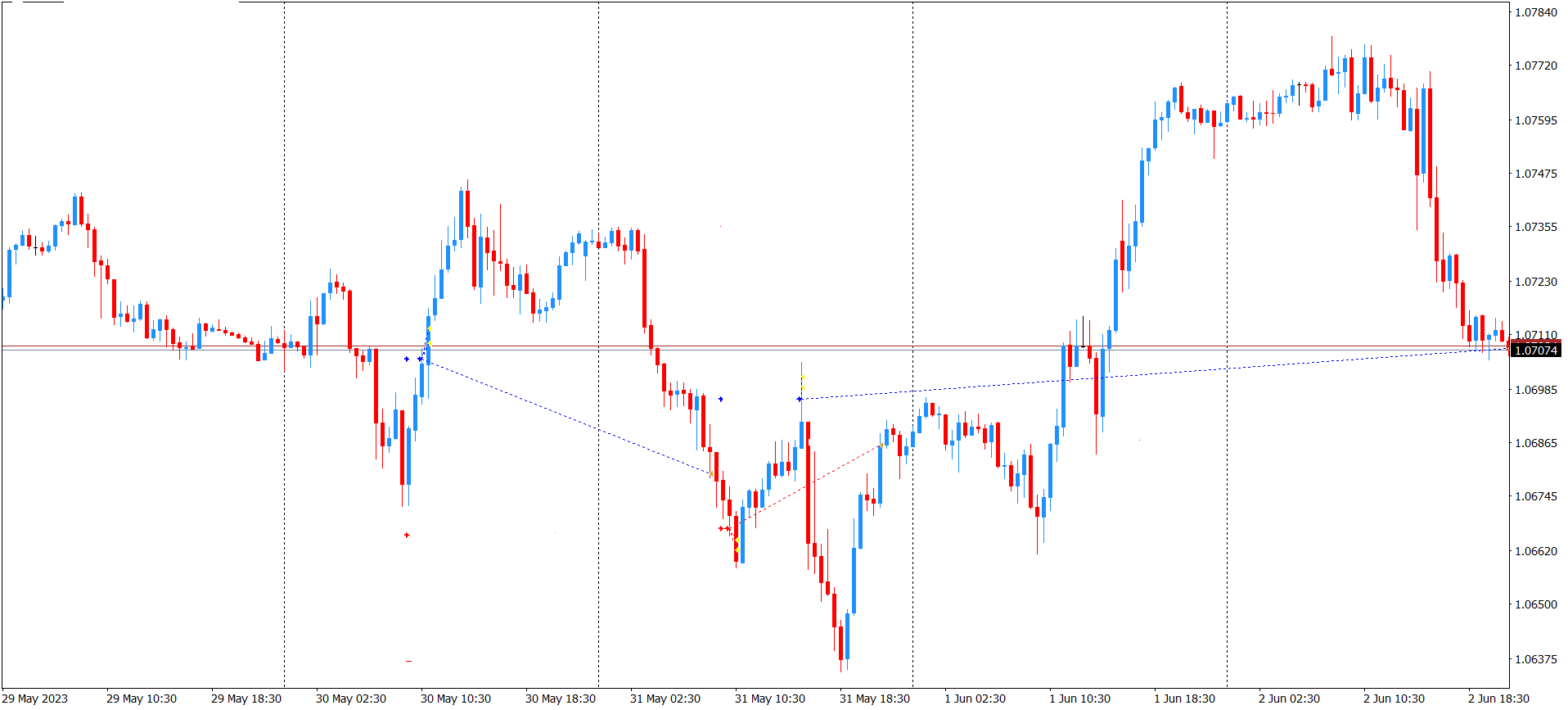The image size is (1568, 710).
Task: Pick the 1.06500 value on price scale
Action: [1536, 604]
